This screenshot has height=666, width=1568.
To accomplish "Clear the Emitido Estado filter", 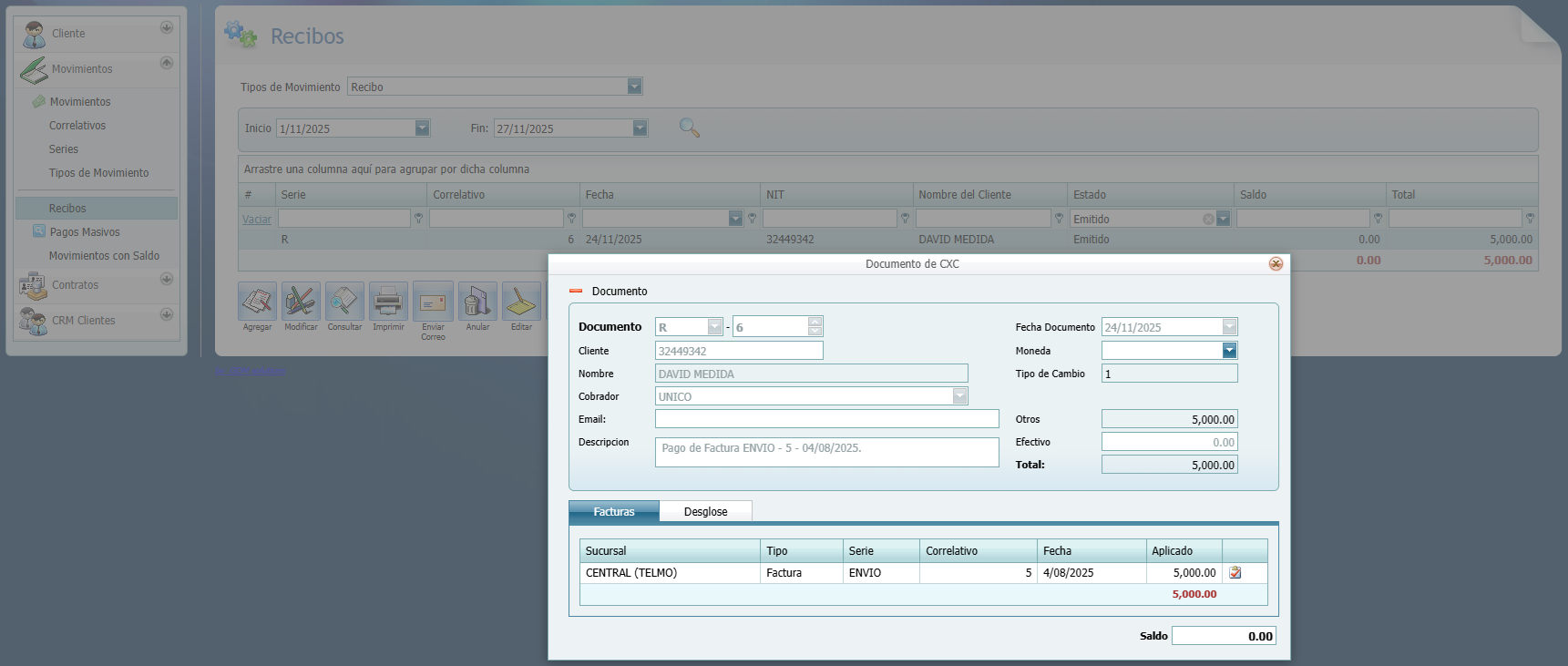I will point(1208,219).
